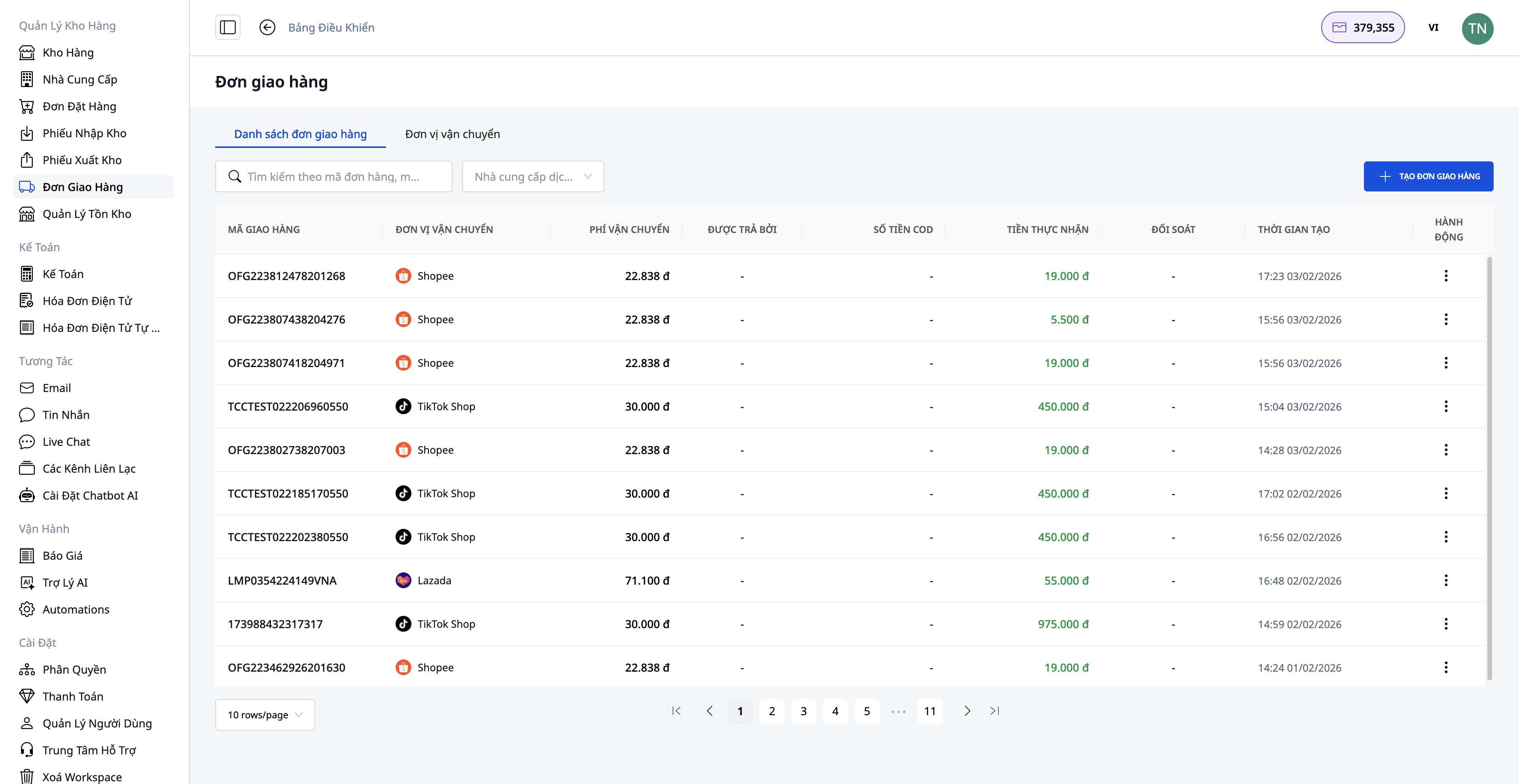Click the Shopee icon on order OFG223812478201268
Screen dimensions: 1519x784
pyautogui.click(x=403, y=275)
